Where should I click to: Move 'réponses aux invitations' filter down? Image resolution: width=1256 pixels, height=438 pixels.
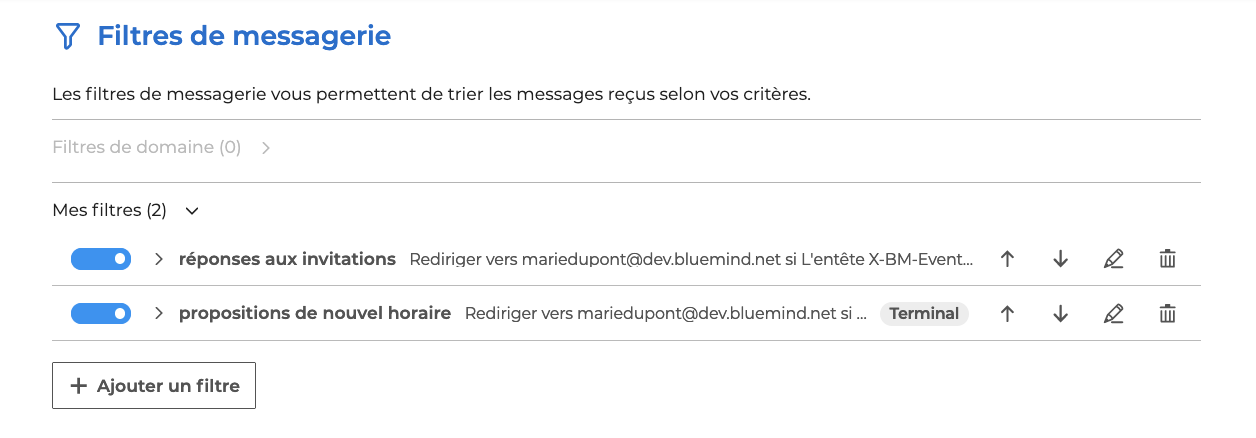point(1060,259)
